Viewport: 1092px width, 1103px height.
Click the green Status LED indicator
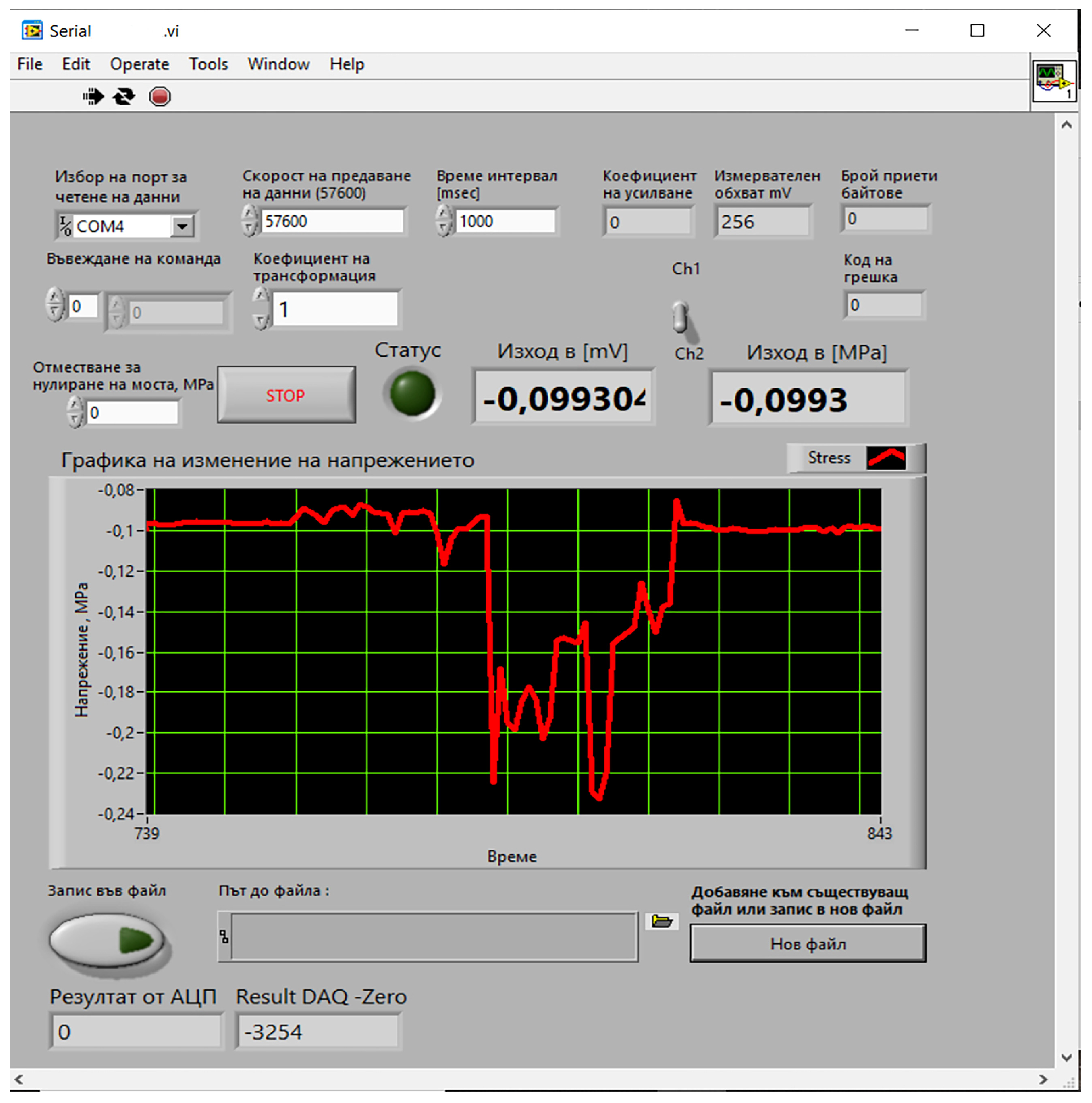(412, 394)
